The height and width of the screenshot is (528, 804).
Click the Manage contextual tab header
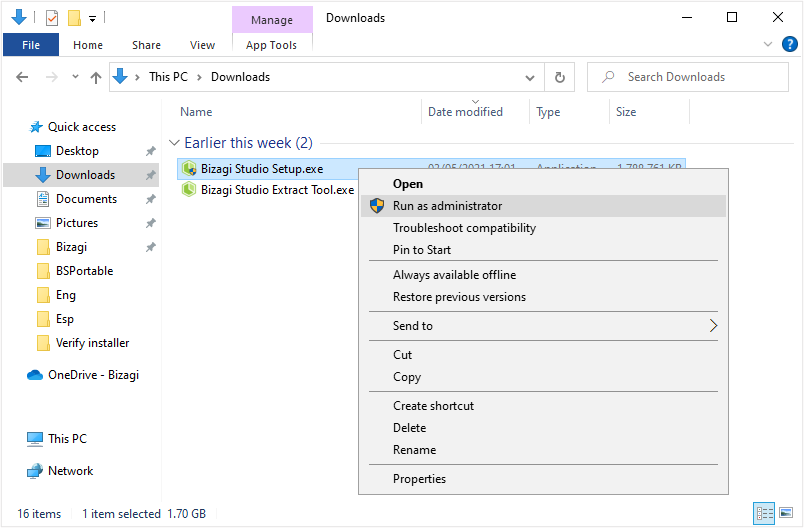(272, 20)
